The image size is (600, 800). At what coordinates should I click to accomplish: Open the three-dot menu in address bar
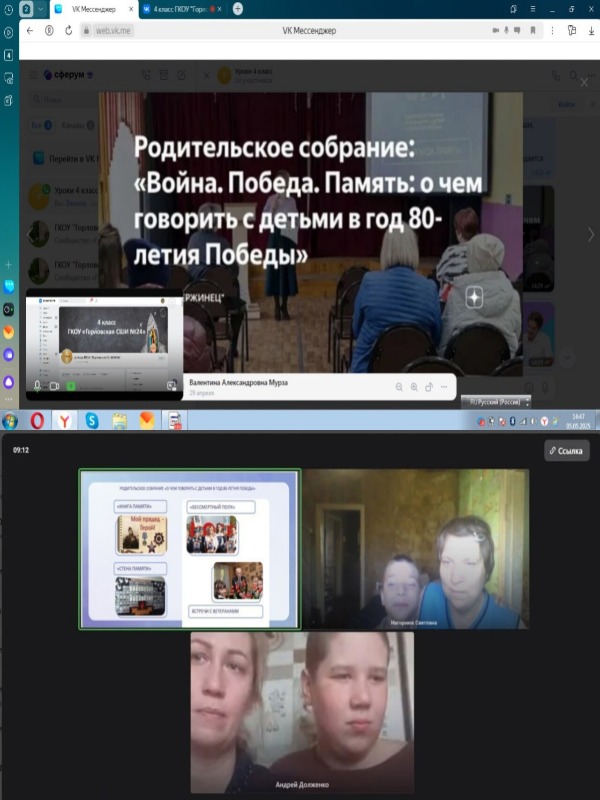tap(553, 31)
